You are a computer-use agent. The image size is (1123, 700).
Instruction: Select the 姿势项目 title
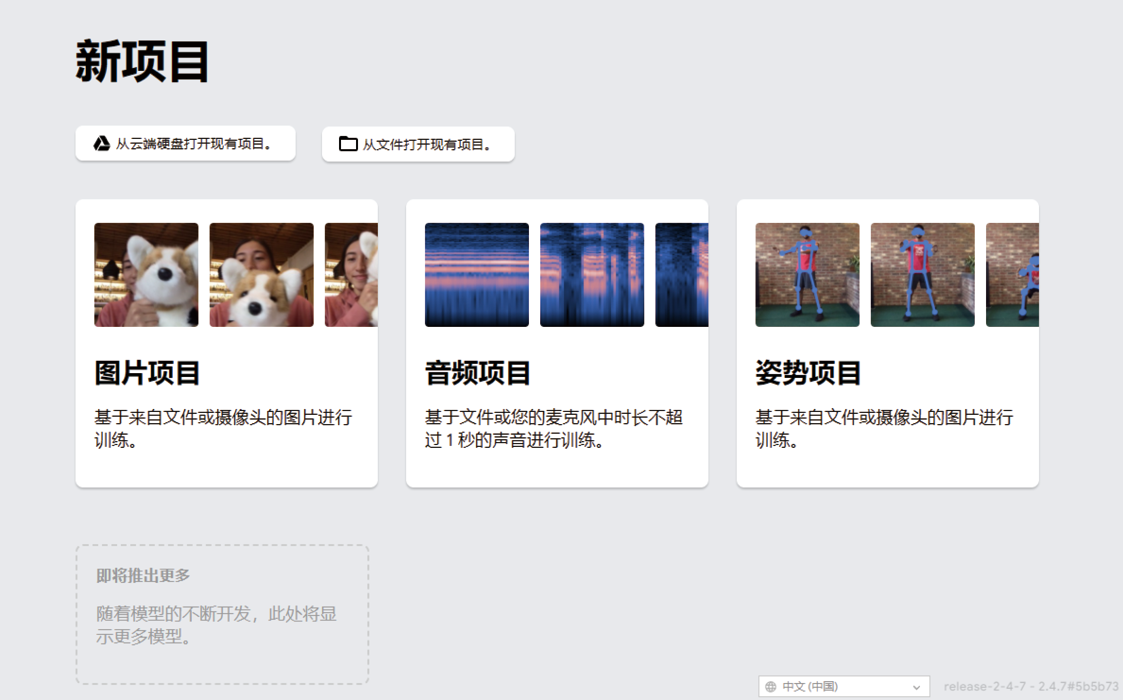point(808,373)
